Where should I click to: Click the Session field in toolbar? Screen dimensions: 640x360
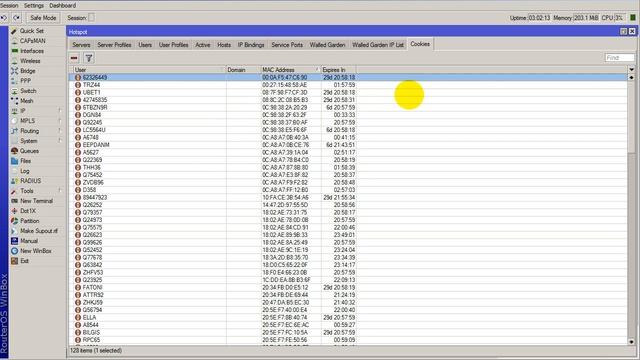point(92,18)
